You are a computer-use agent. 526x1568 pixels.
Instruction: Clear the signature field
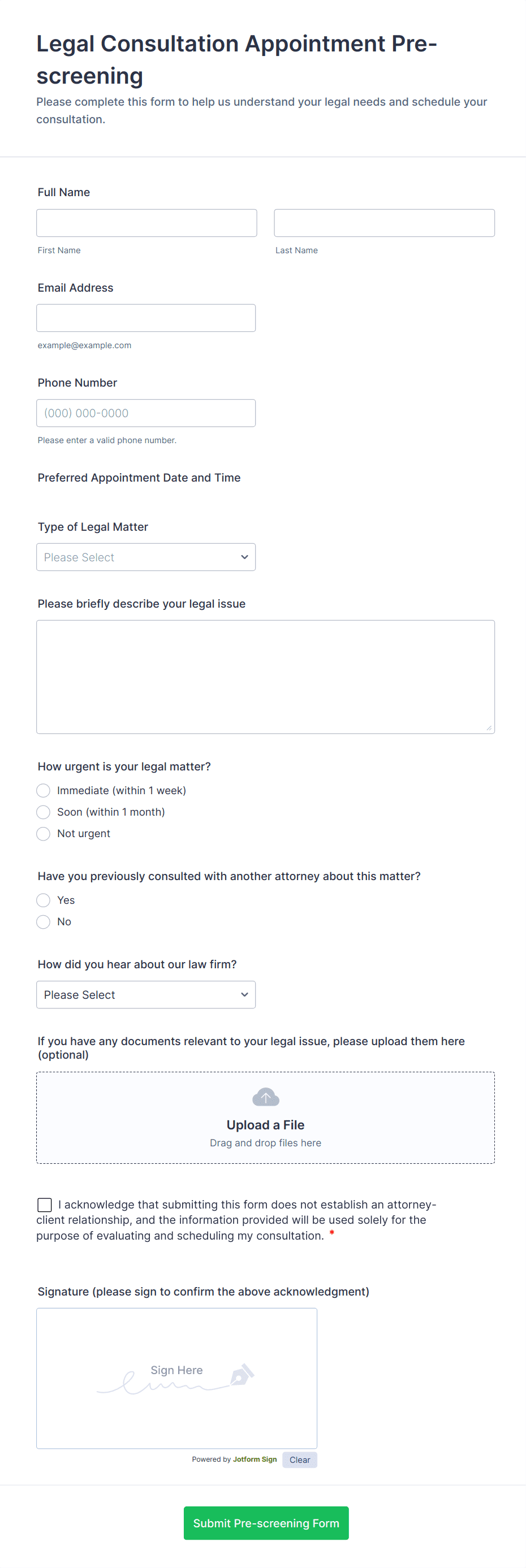300,1459
